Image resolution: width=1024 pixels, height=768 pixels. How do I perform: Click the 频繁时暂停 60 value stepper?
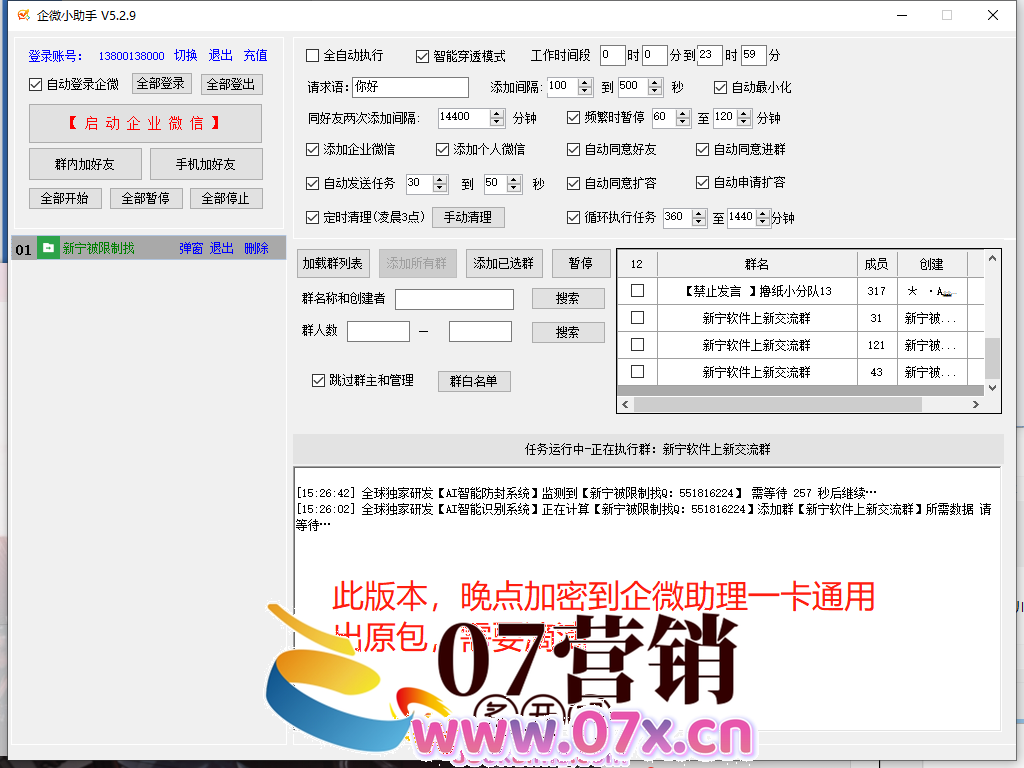(x=683, y=118)
